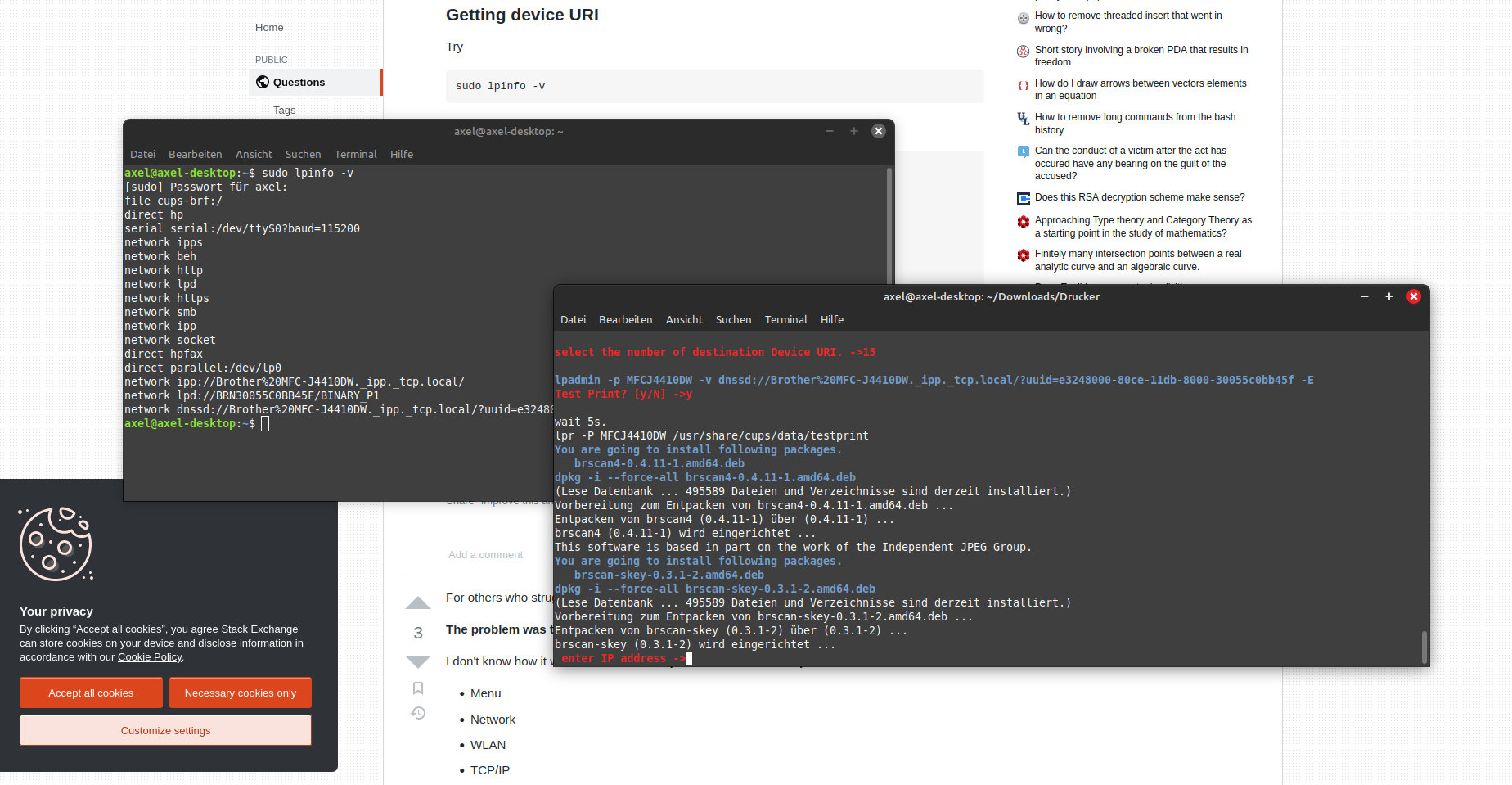Open Terminal menu in back terminal window
The height and width of the screenshot is (785, 1512).
[x=355, y=155]
